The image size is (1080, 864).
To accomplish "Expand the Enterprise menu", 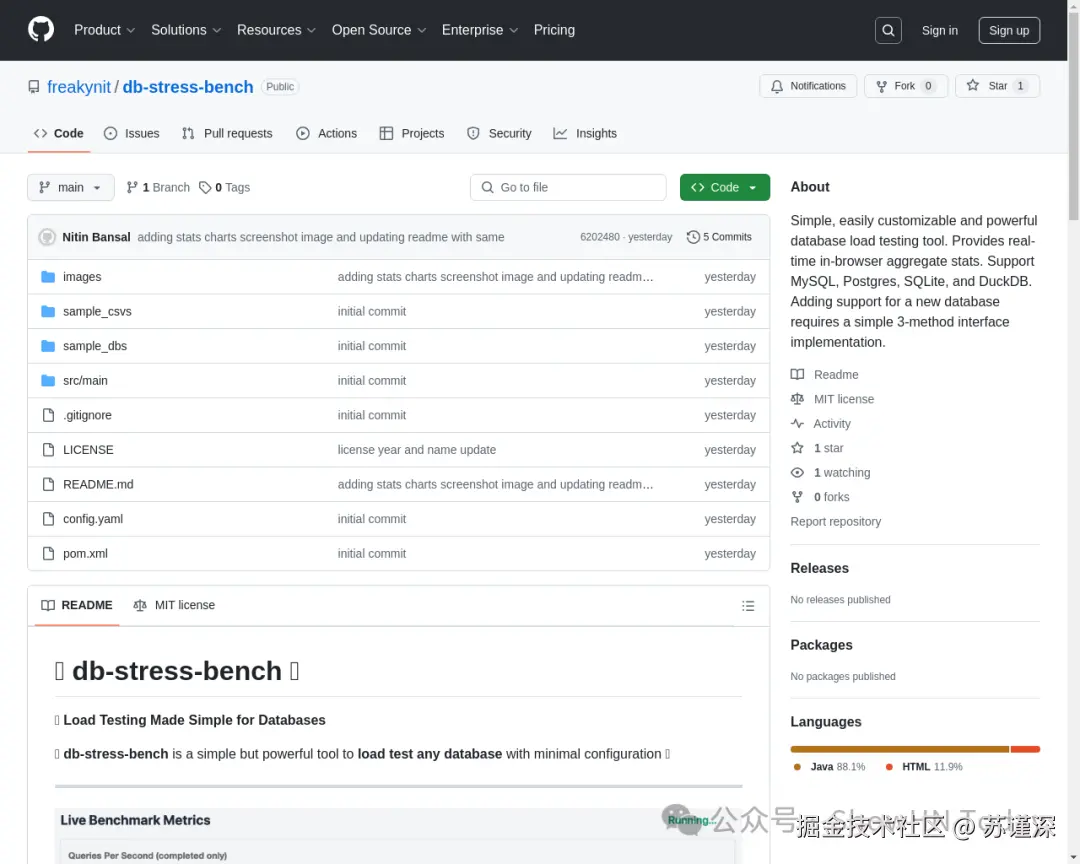I will pos(479,30).
